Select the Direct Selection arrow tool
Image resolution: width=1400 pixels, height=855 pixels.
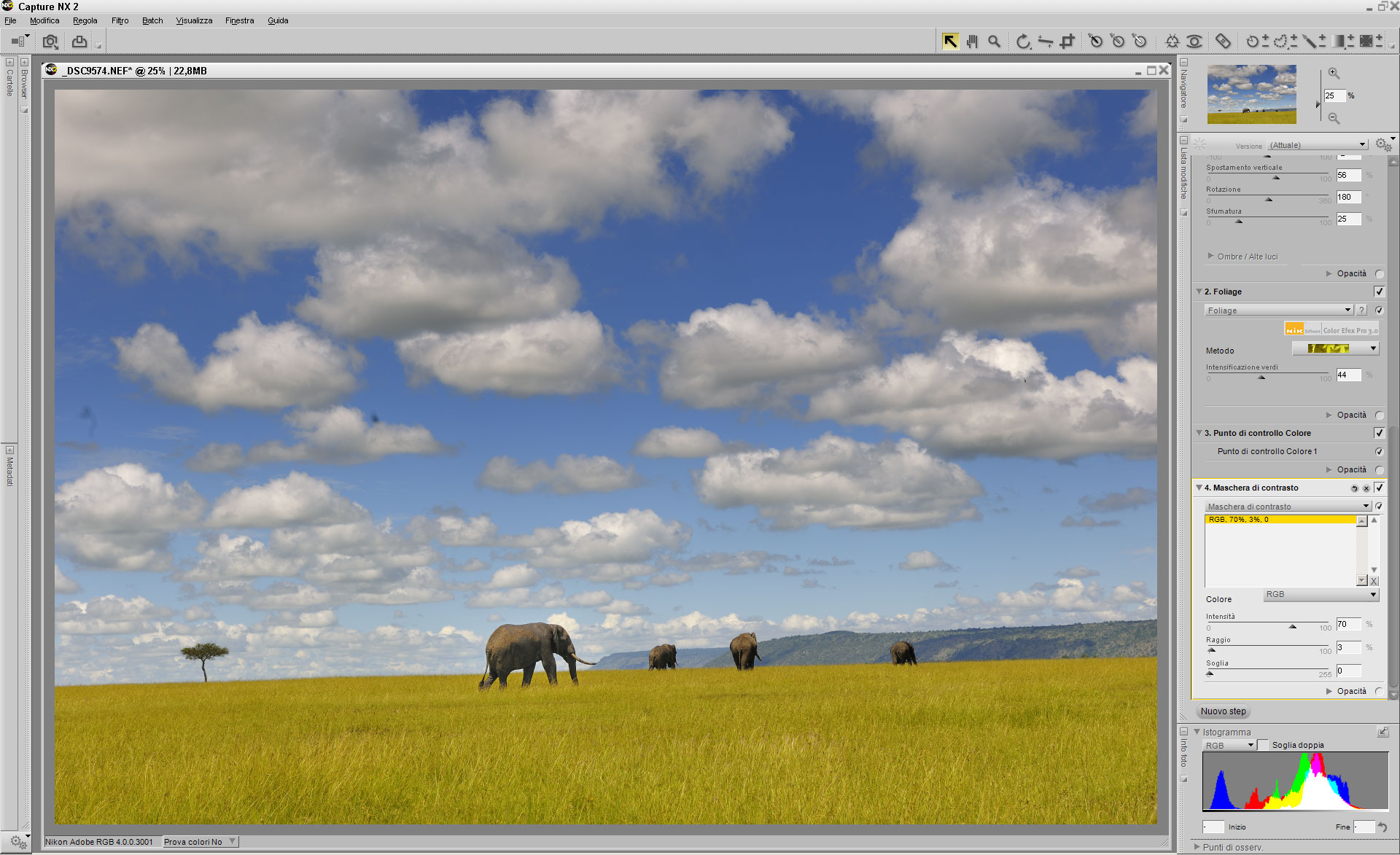pyautogui.click(x=950, y=42)
